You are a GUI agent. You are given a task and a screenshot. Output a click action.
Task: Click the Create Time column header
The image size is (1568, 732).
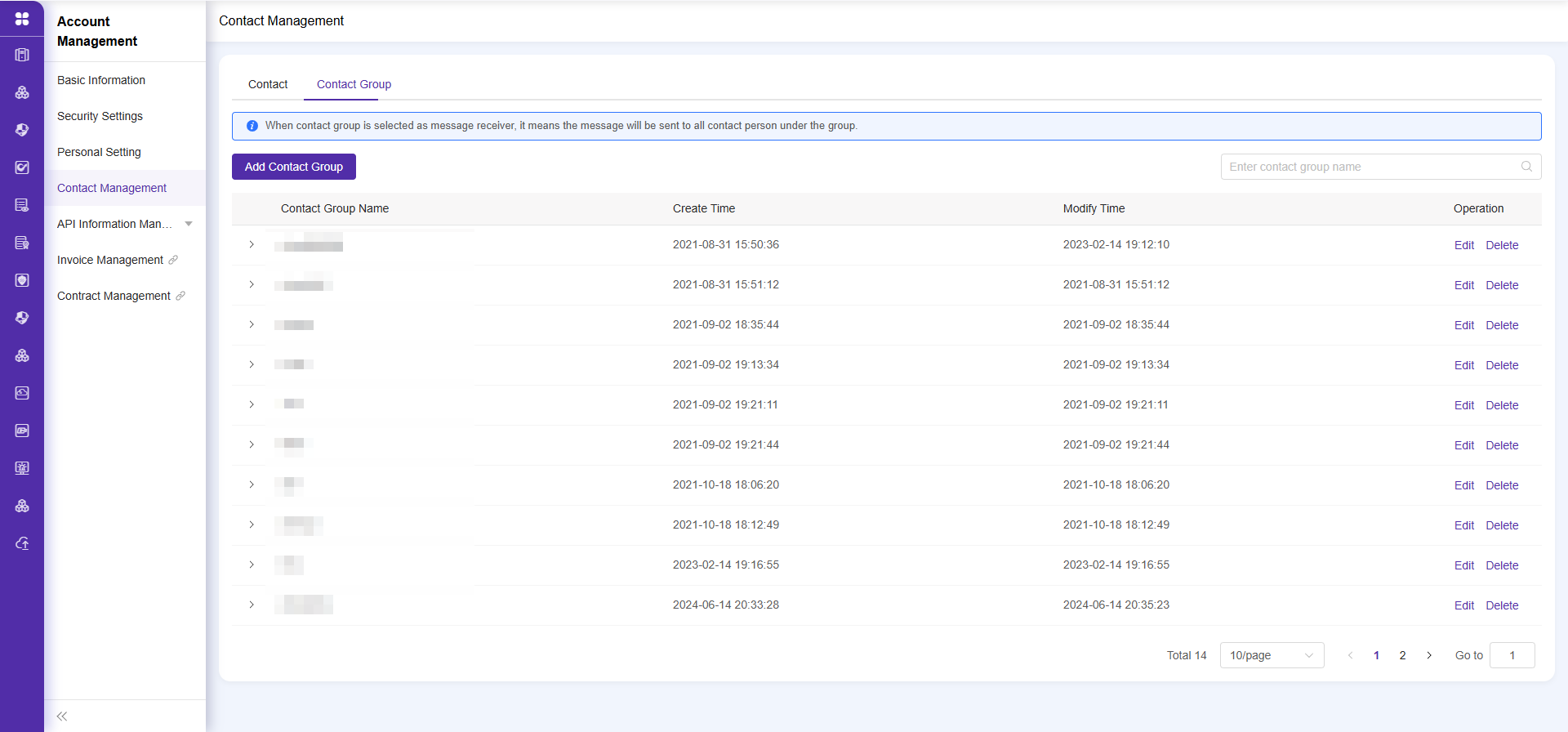click(x=704, y=208)
